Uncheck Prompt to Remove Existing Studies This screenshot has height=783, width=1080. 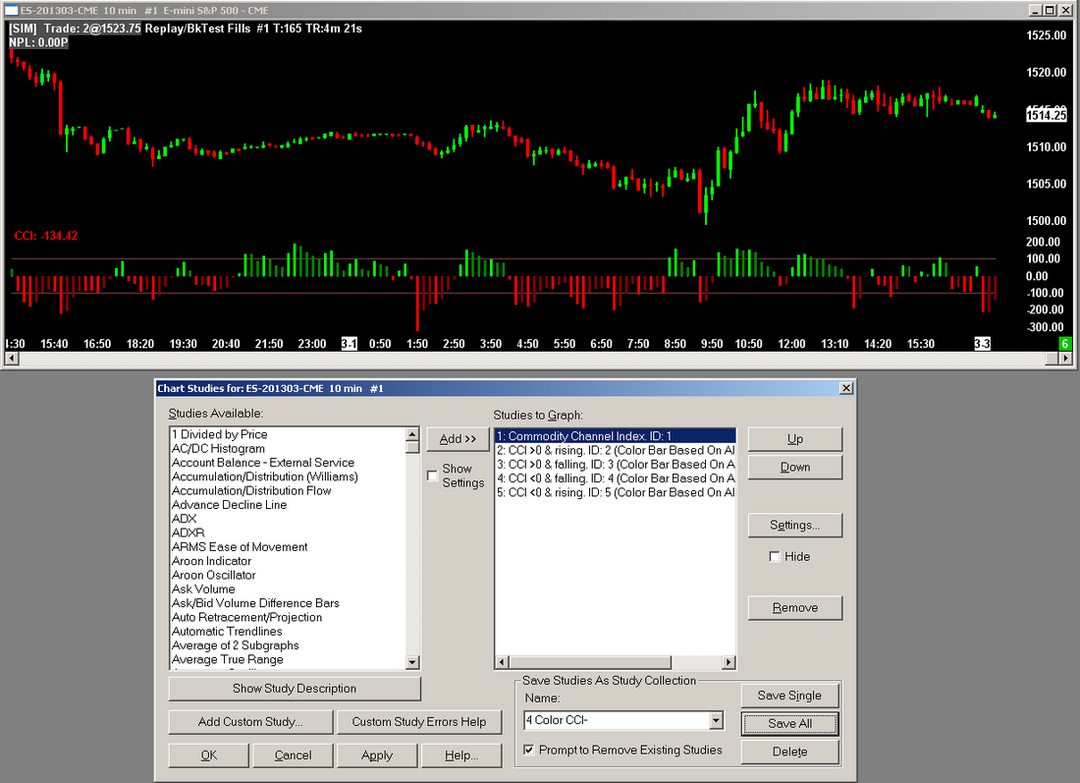click(x=529, y=750)
